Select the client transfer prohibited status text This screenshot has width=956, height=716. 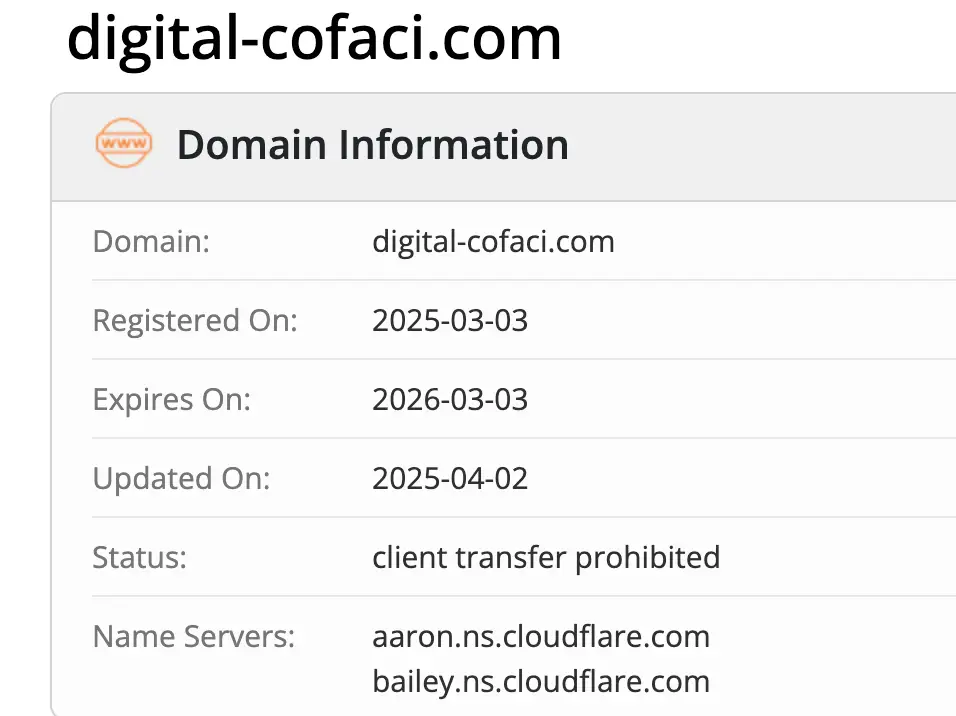tap(546, 557)
